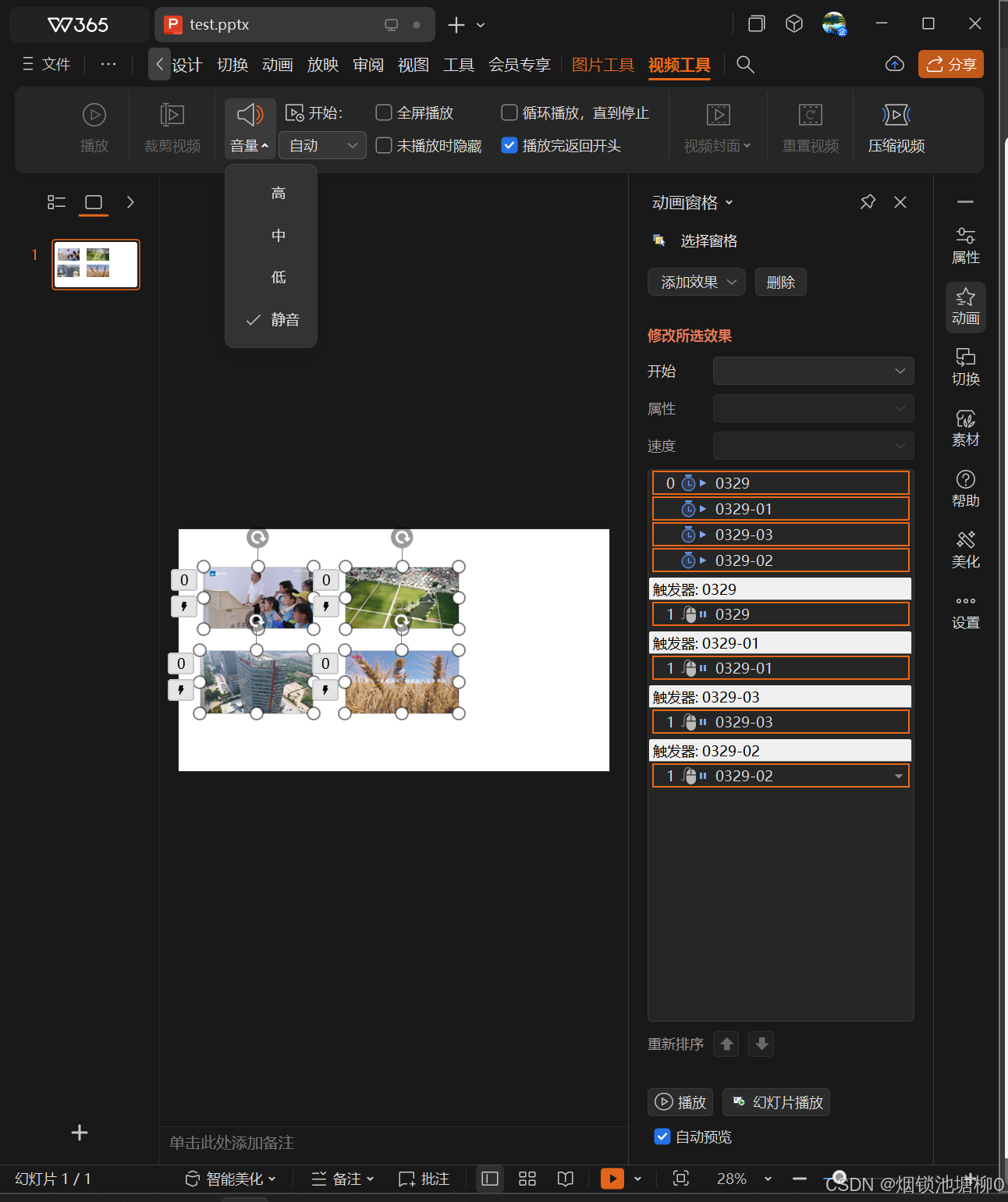Click the 播放 video play icon in ribbon

(x=94, y=116)
